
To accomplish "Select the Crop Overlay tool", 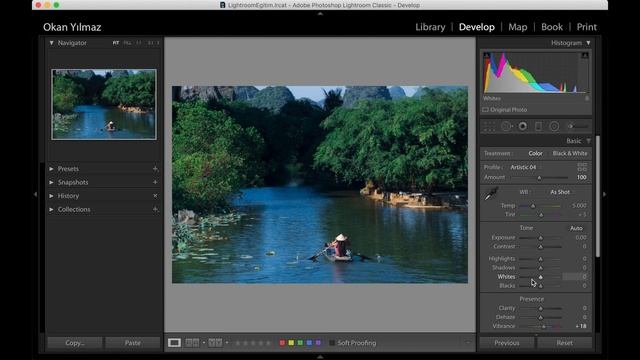I will (489, 127).
